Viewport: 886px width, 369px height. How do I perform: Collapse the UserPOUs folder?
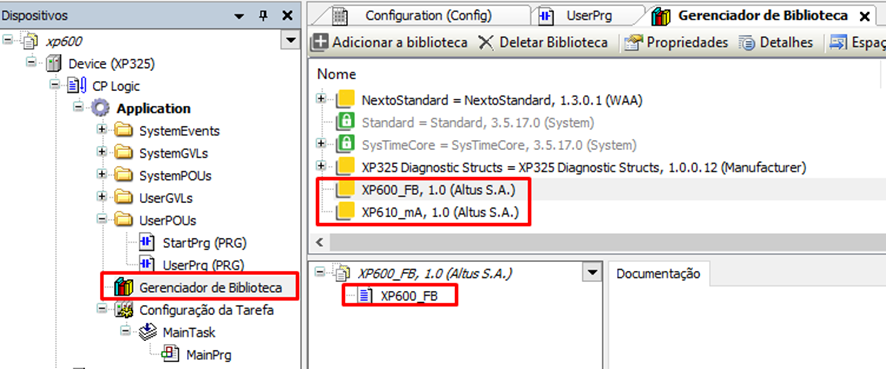(x=102, y=218)
